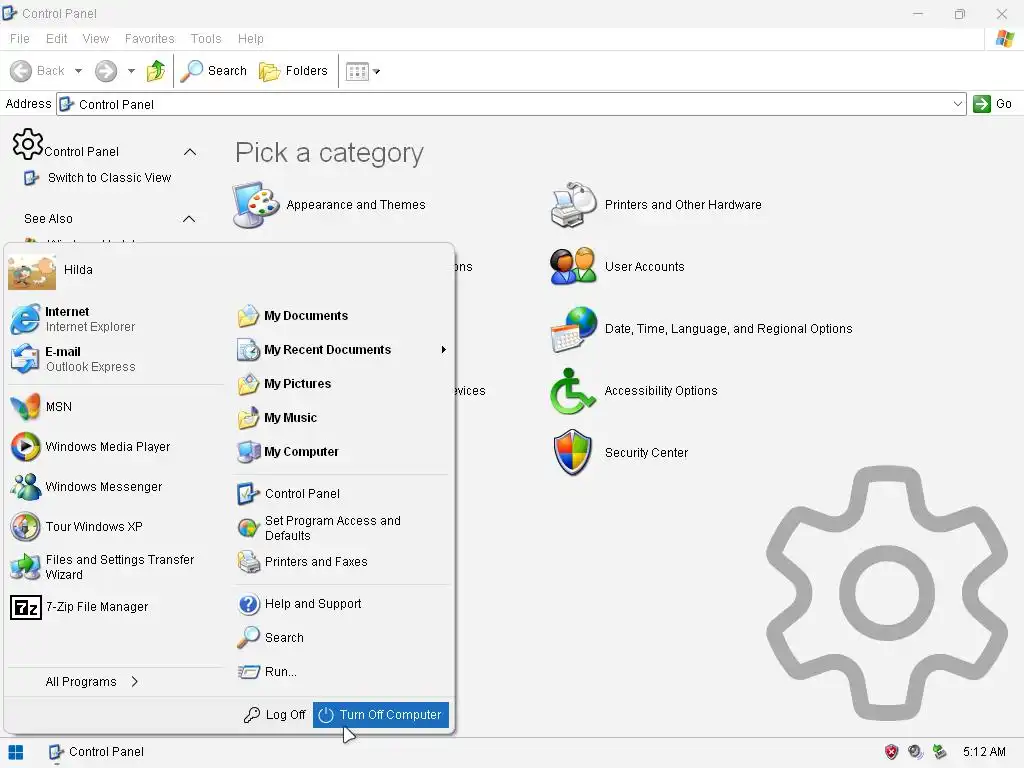Open Security Center category
The width and height of the screenshot is (1024, 768).
tap(619, 453)
